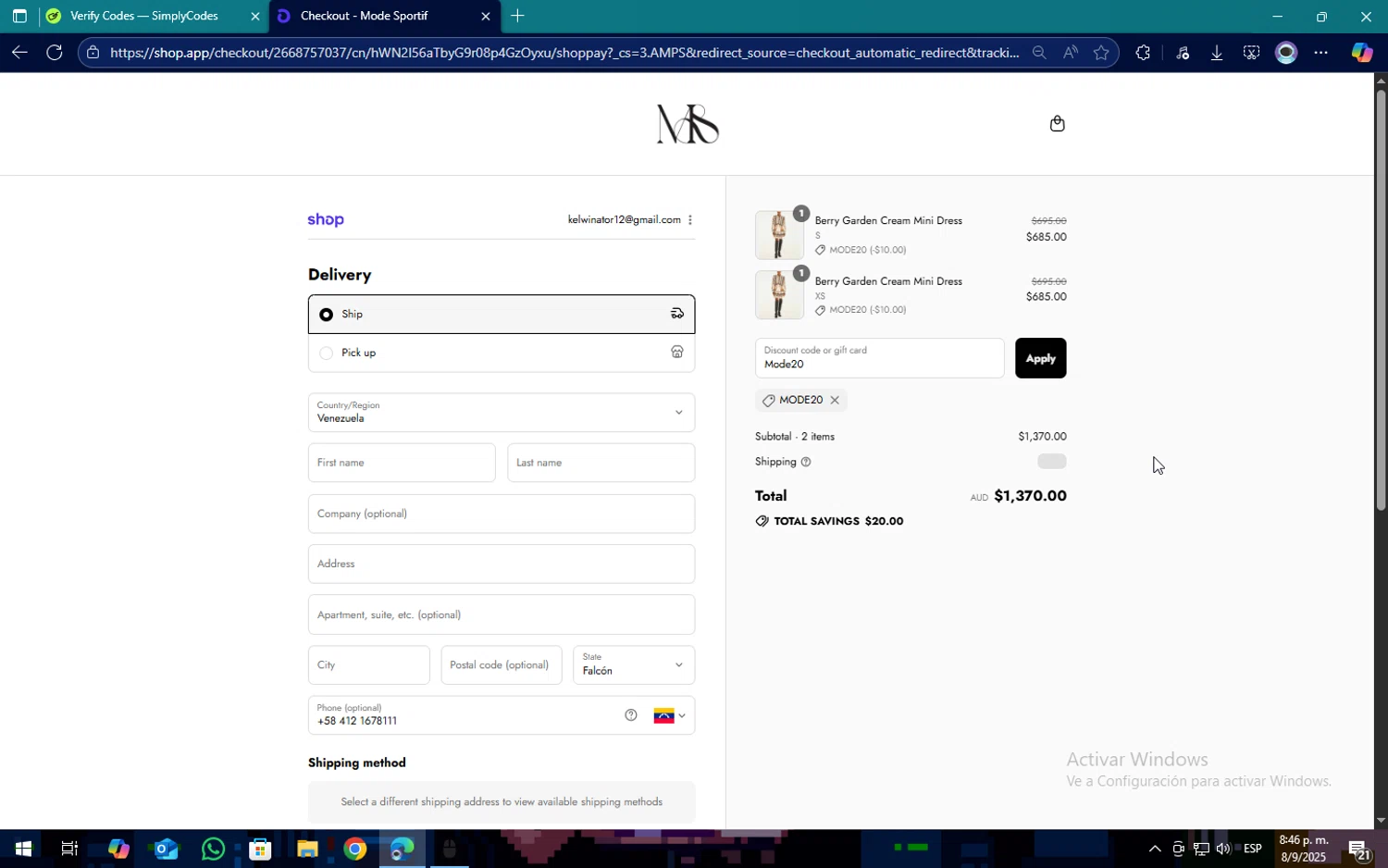Click the first dress thumbnail, size S
The width and height of the screenshot is (1388, 868).
[x=779, y=235]
